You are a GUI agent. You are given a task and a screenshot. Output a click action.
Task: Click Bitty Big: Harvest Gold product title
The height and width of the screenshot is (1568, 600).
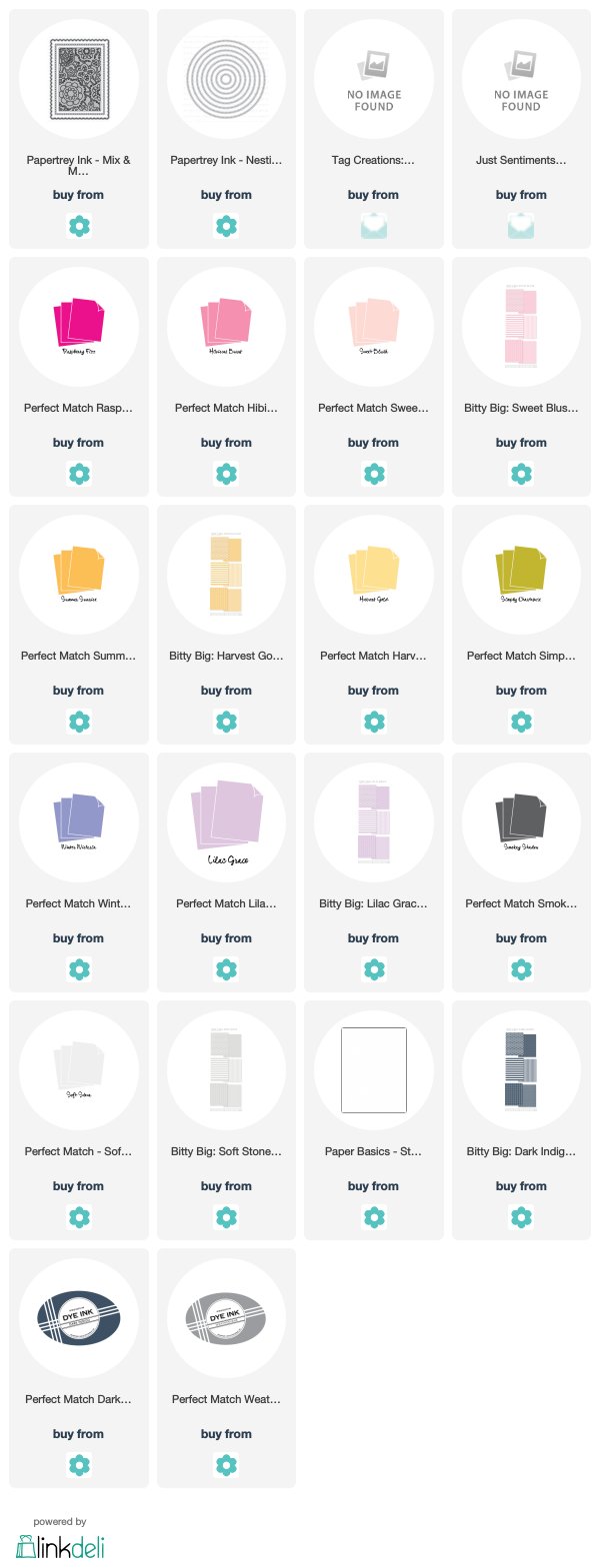(x=226, y=656)
